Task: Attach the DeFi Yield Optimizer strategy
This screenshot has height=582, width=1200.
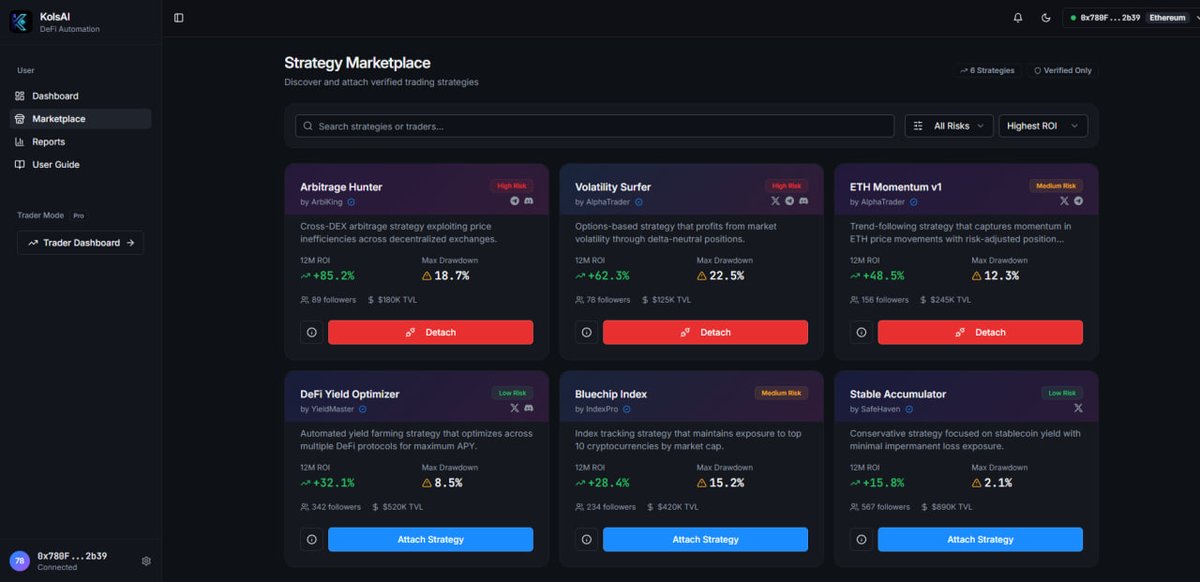Action: 430,539
